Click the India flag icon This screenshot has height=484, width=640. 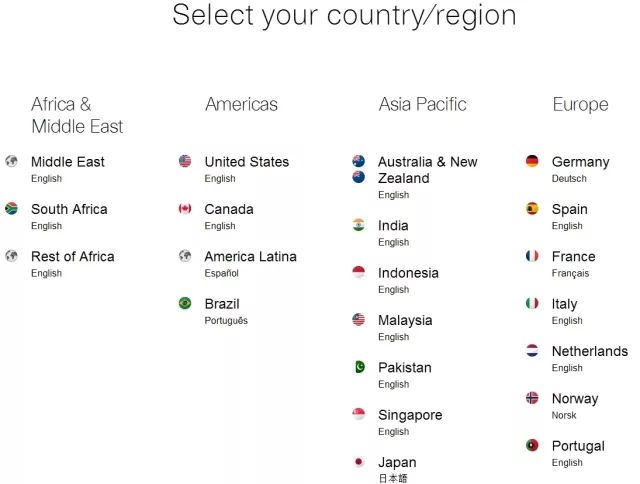(x=359, y=225)
